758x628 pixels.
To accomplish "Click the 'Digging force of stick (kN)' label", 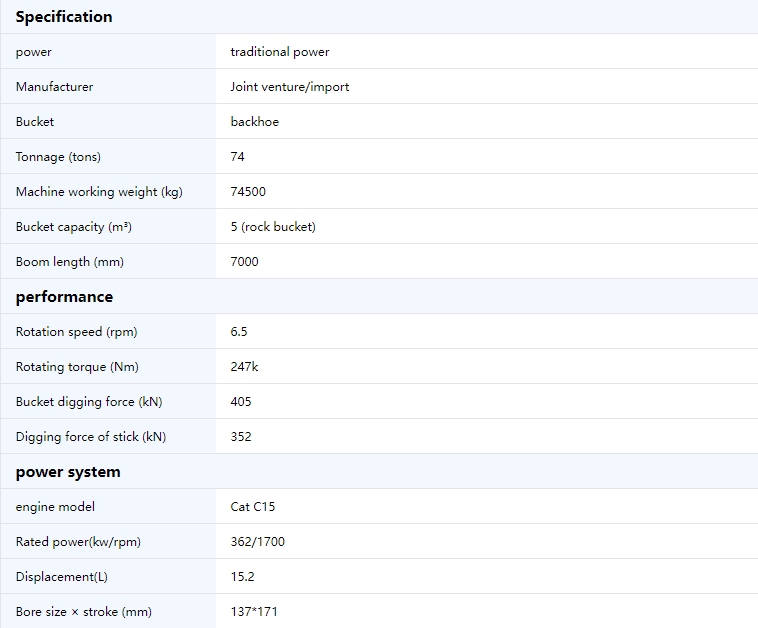I will click(x=91, y=437).
